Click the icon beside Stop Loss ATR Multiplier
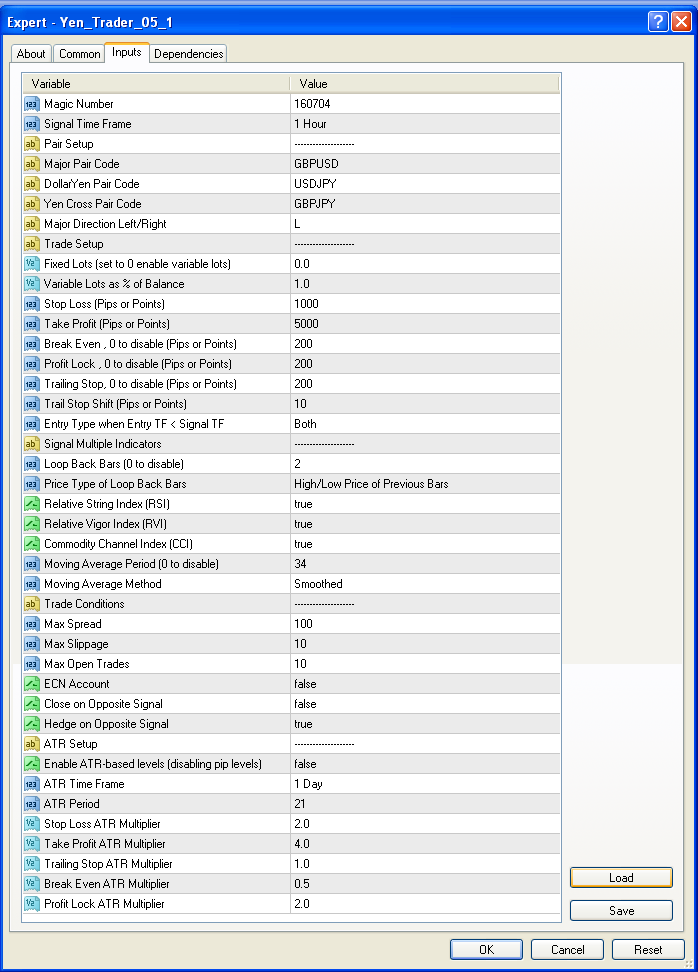The height and width of the screenshot is (972, 698). (x=31, y=824)
